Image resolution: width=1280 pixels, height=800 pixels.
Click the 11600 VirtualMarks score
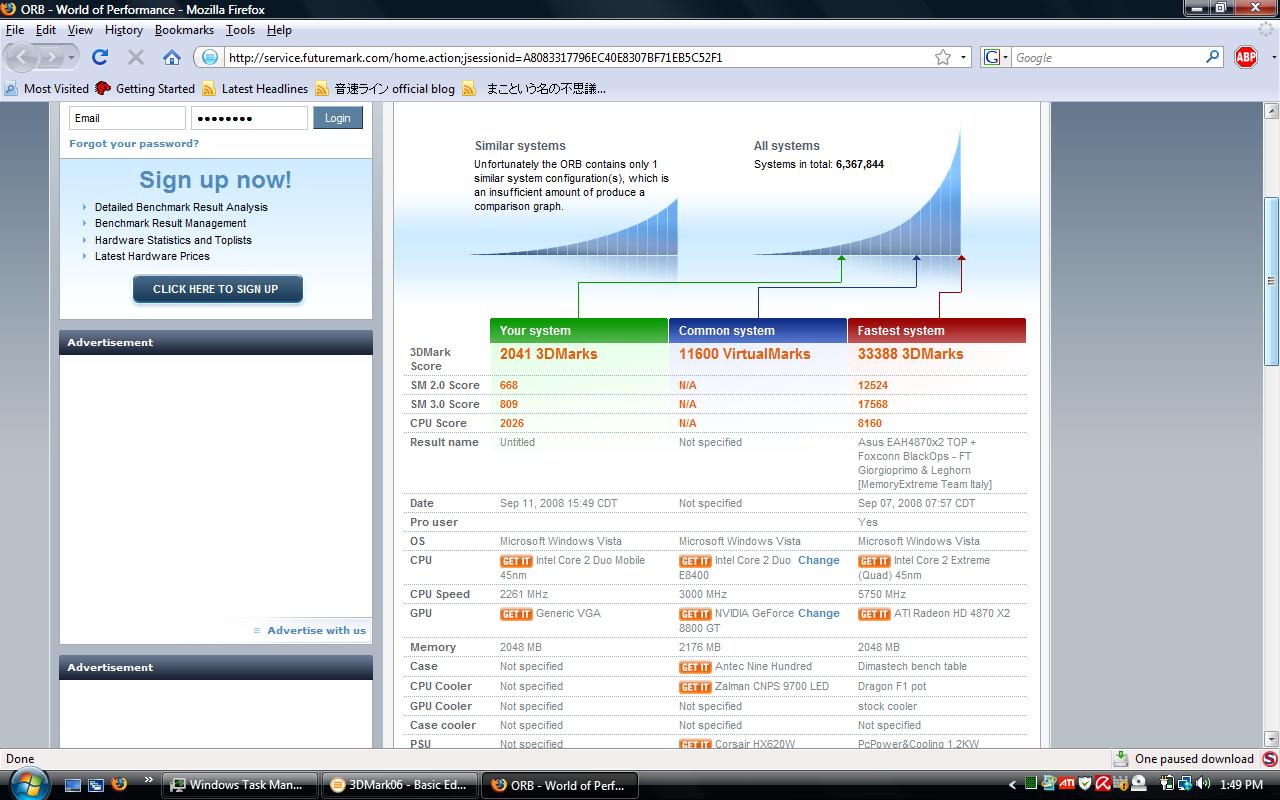[x=744, y=354]
